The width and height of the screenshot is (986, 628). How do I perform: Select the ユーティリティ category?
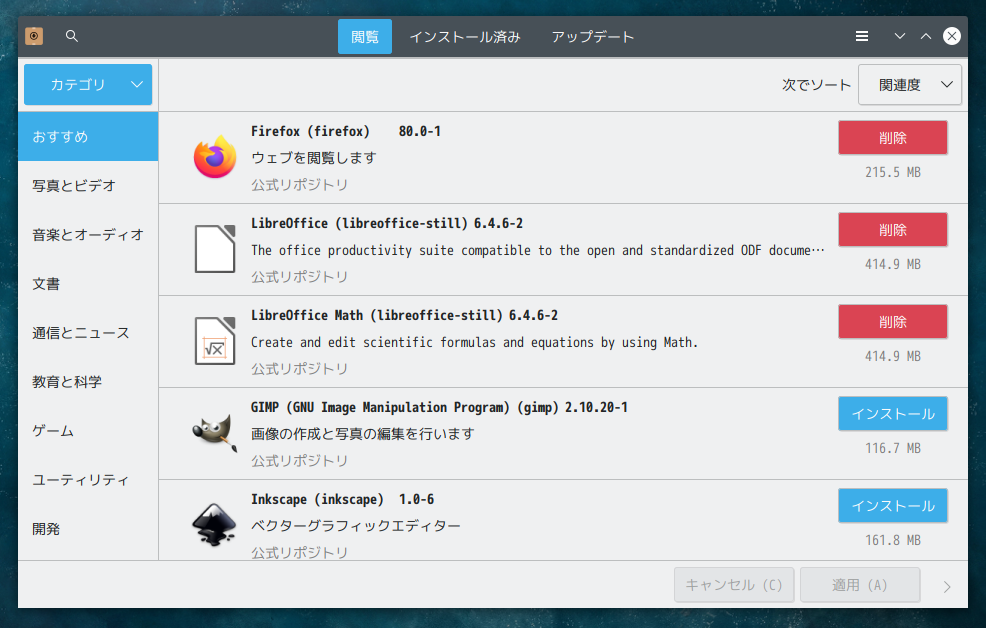coord(88,480)
